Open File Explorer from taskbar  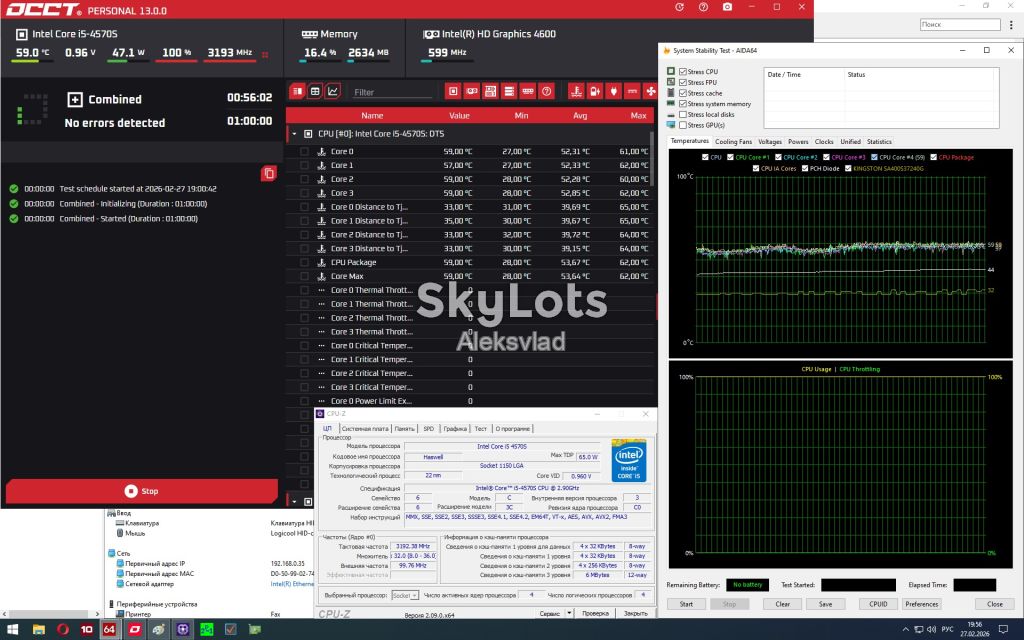pyautogui.click(x=39, y=630)
